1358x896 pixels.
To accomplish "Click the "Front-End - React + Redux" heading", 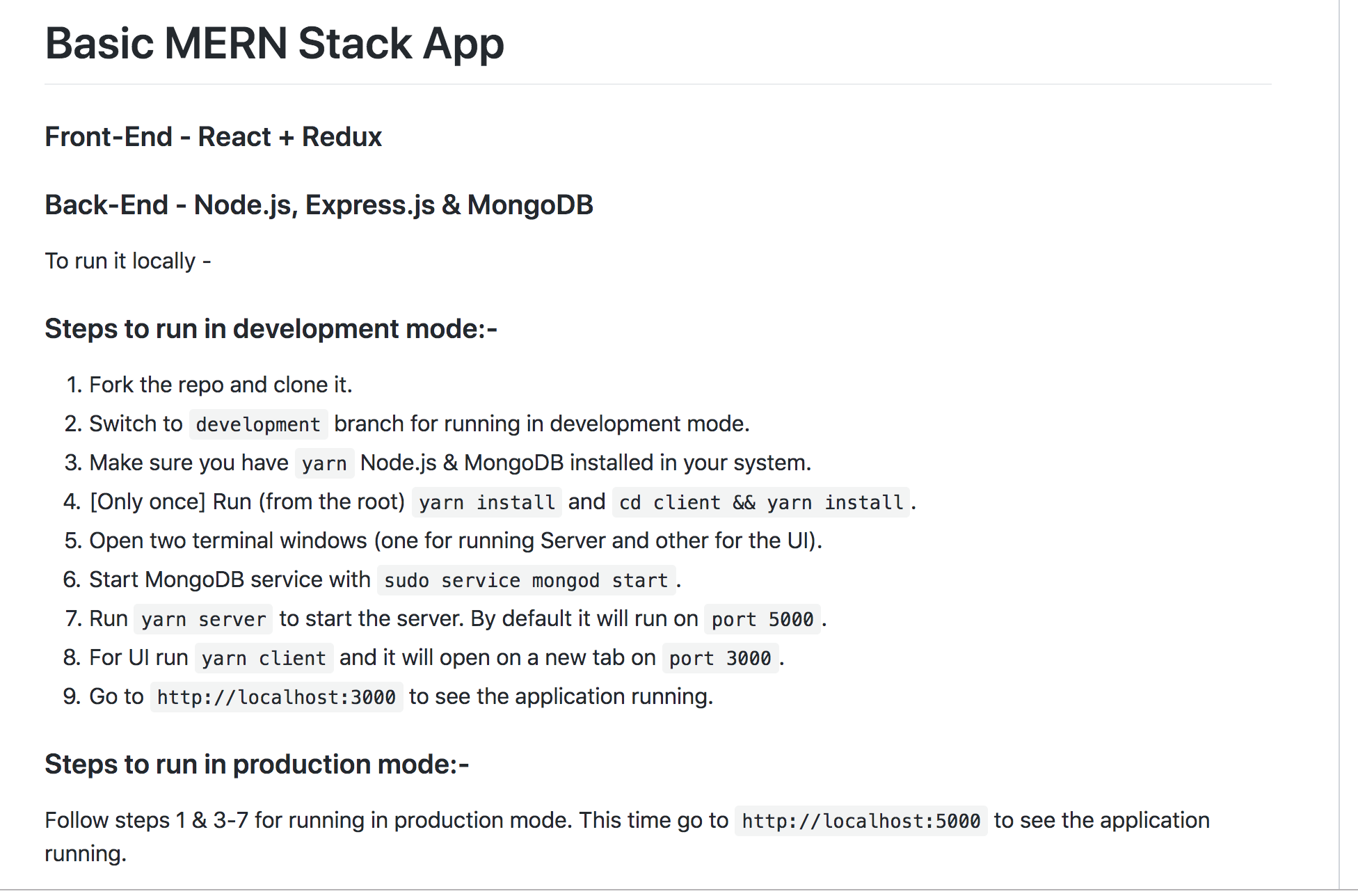I will 213,137.
